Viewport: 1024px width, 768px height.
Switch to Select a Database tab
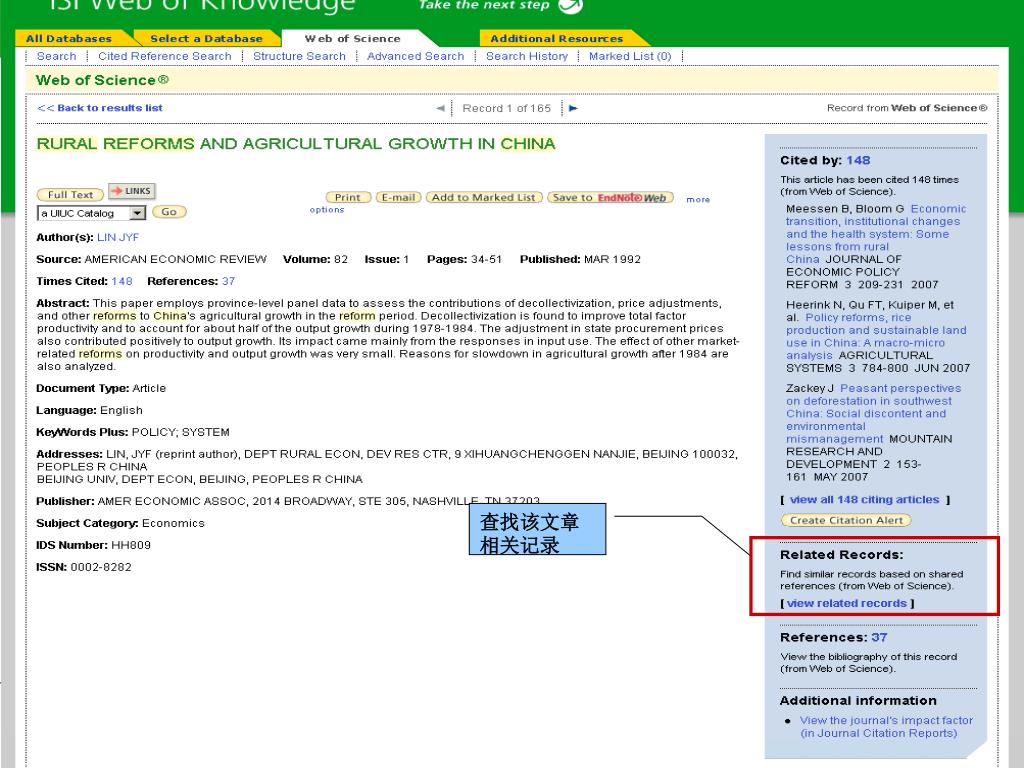(206, 39)
